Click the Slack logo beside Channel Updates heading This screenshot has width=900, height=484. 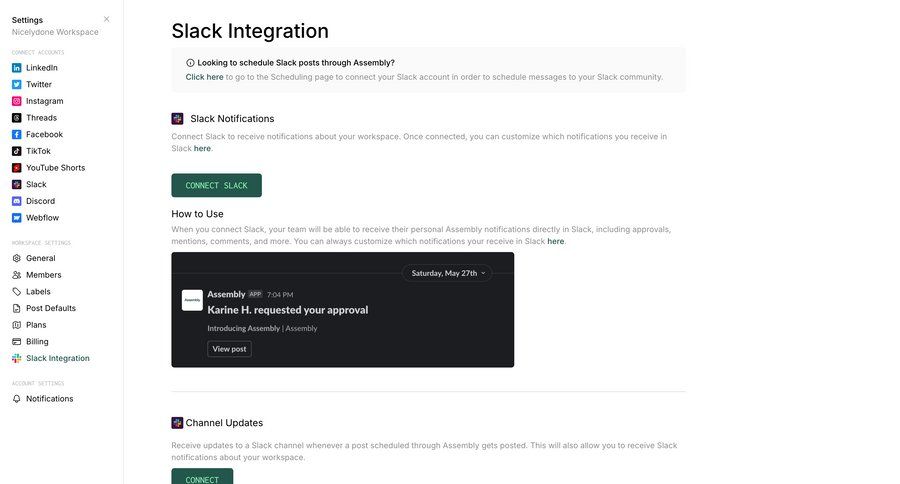[x=177, y=423]
